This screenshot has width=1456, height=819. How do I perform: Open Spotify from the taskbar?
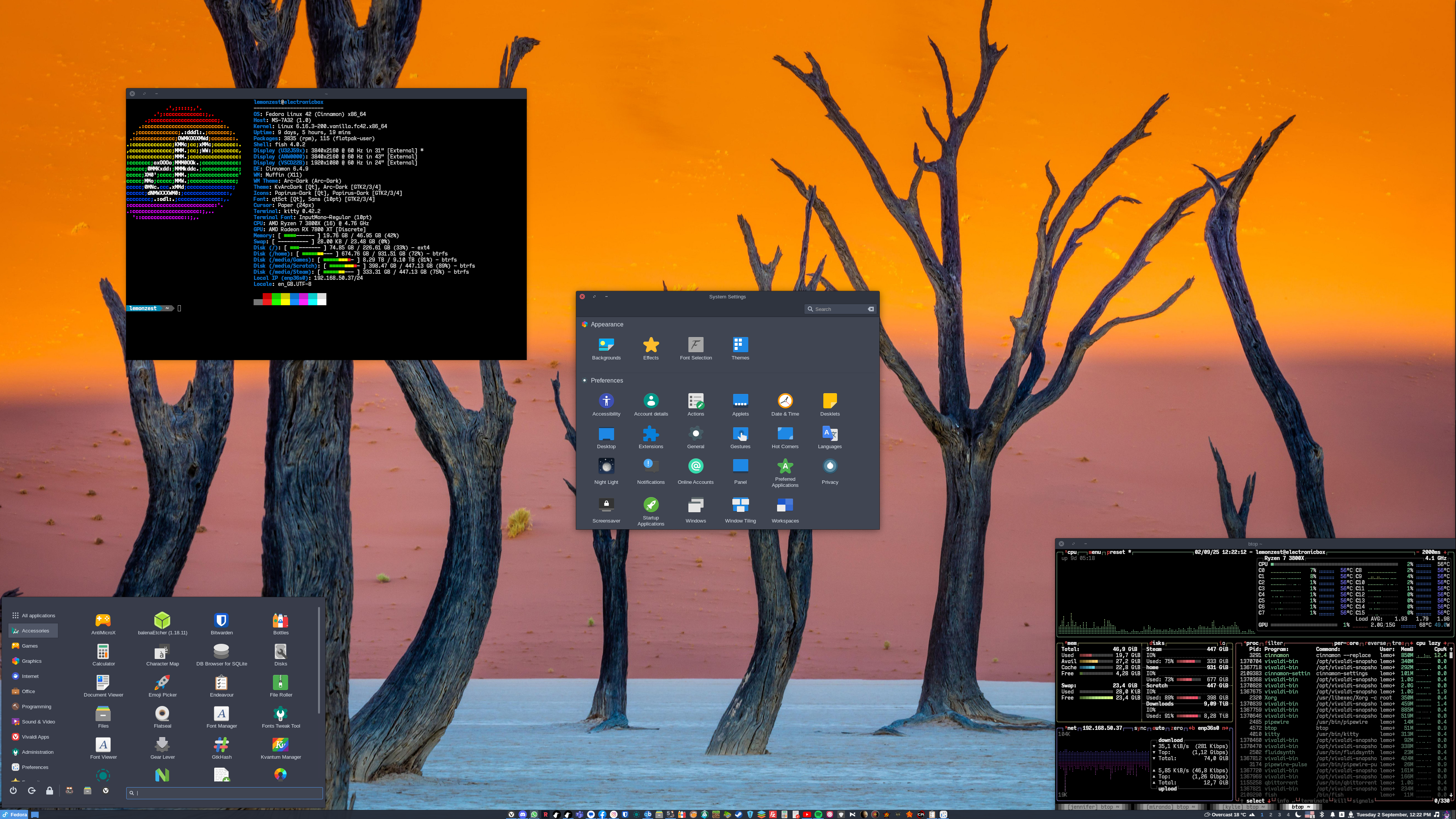tap(818, 814)
